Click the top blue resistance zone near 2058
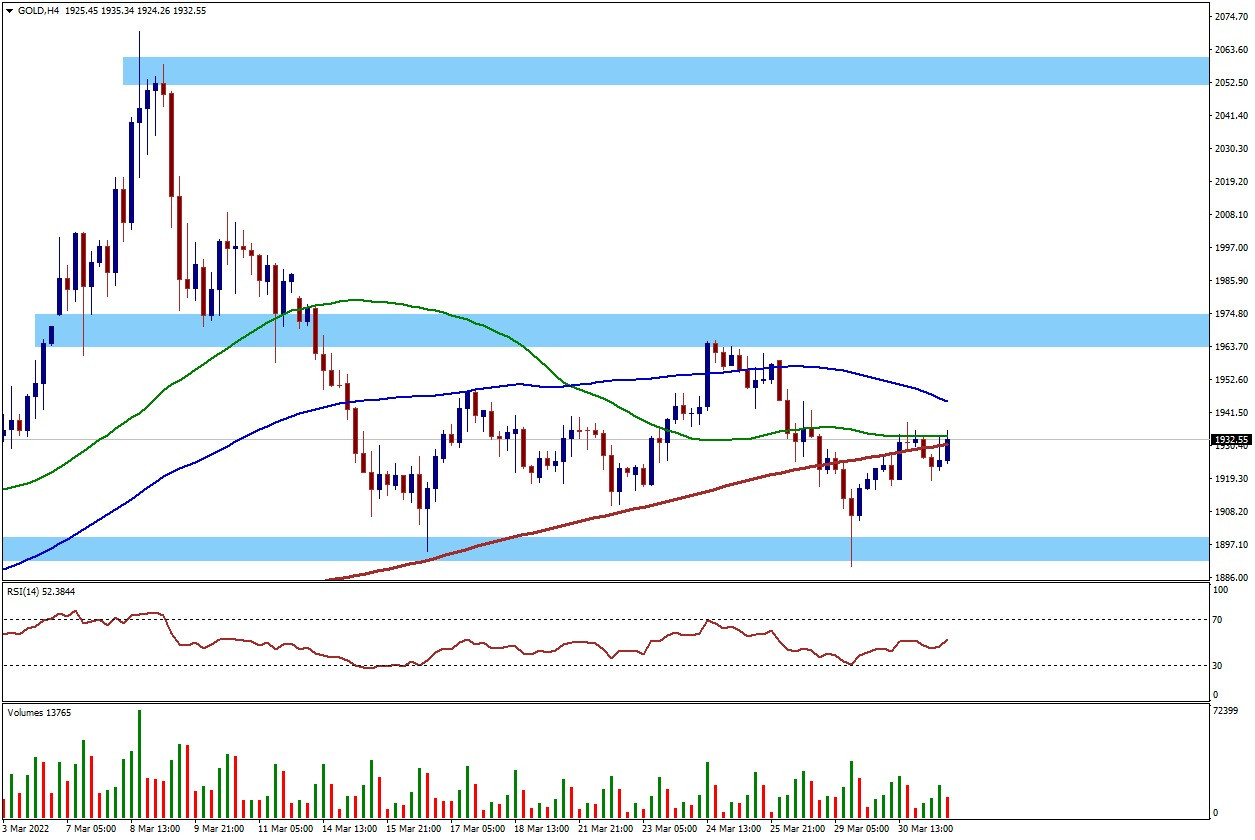 (660, 71)
